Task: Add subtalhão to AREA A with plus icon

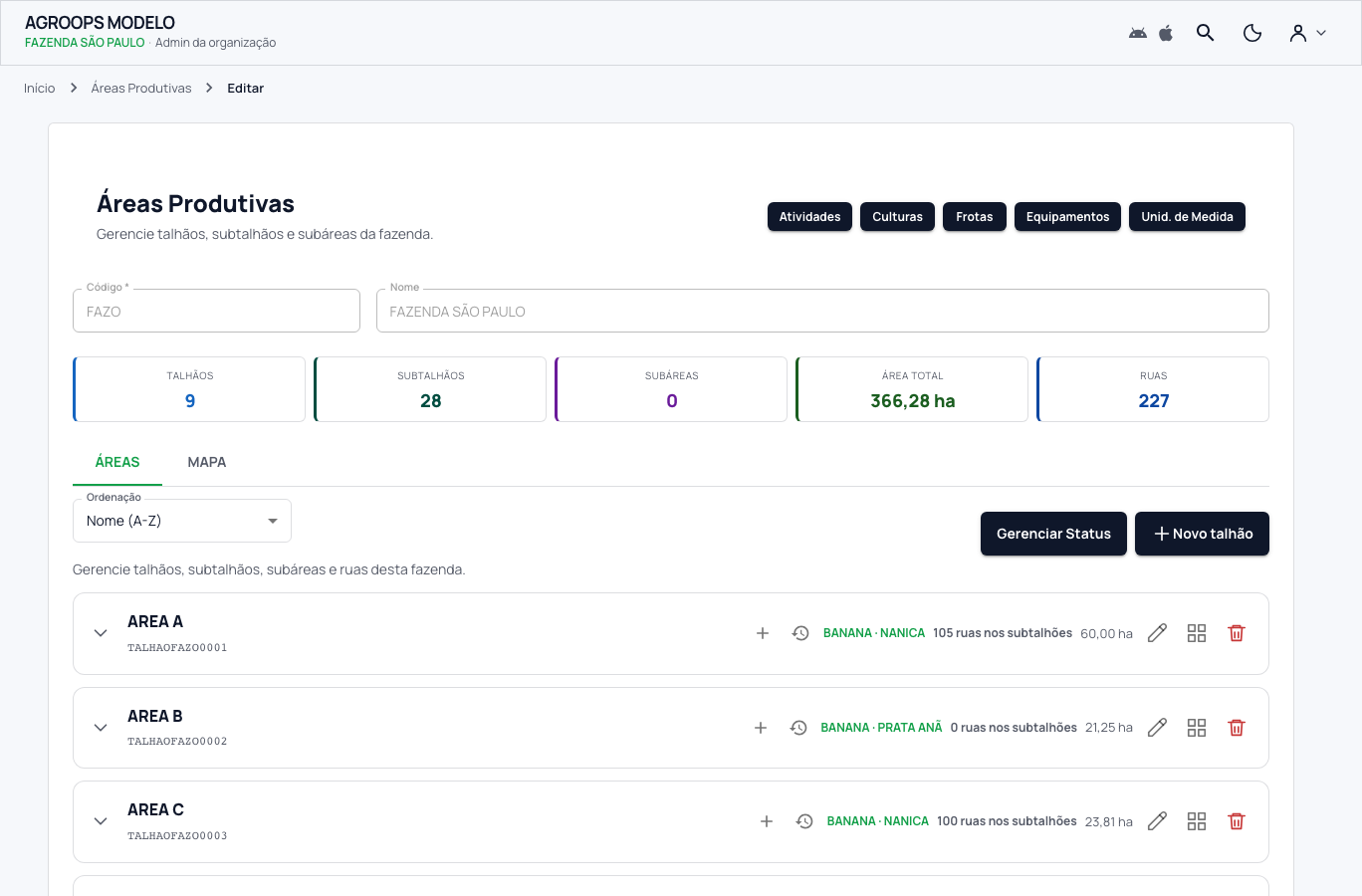Action: tap(763, 633)
